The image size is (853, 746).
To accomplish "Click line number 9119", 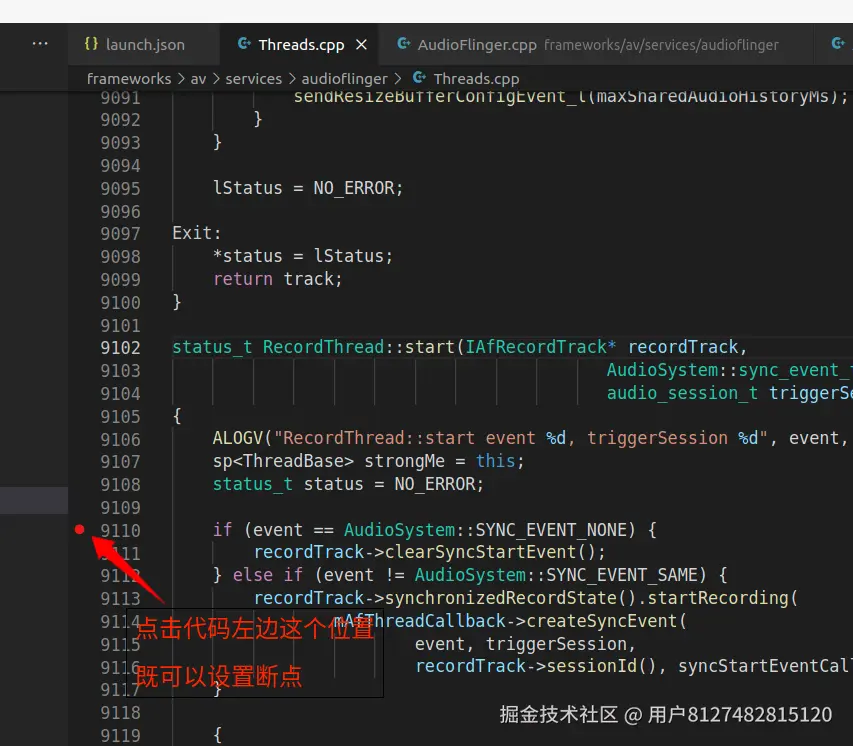I will (x=120, y=736).
